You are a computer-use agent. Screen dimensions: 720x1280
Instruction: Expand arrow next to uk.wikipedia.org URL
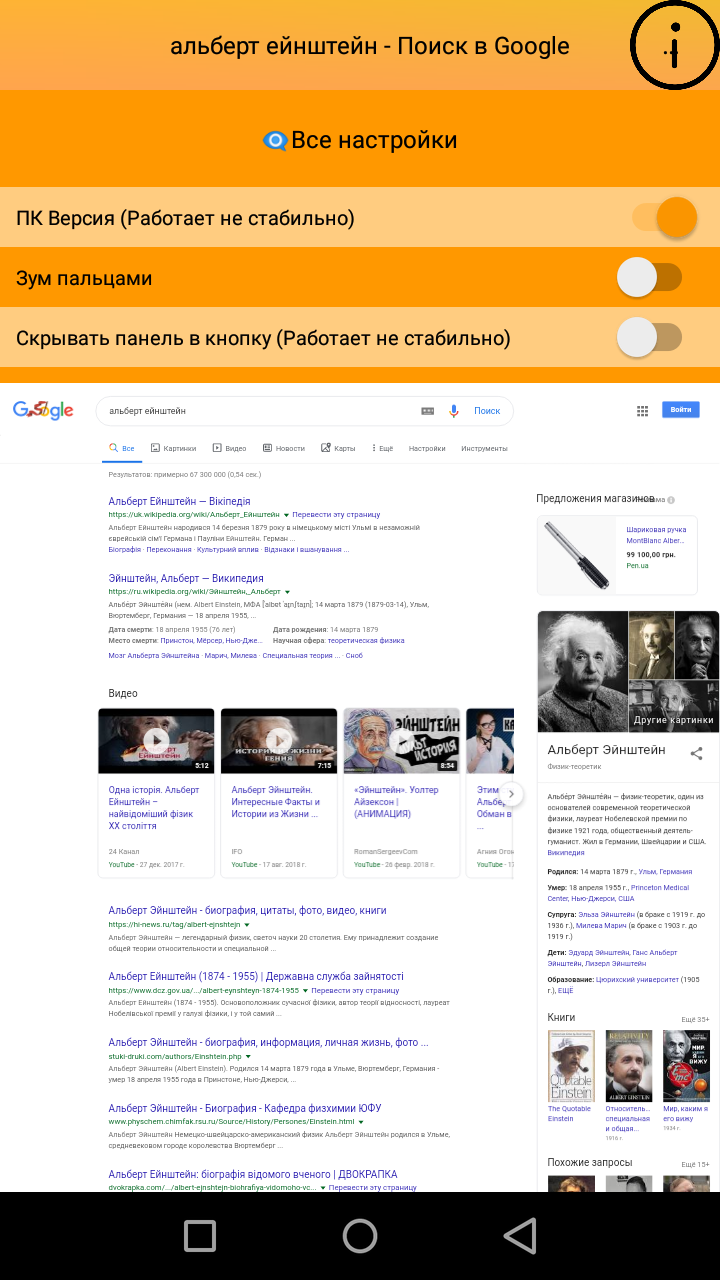(x=286, y=515)
